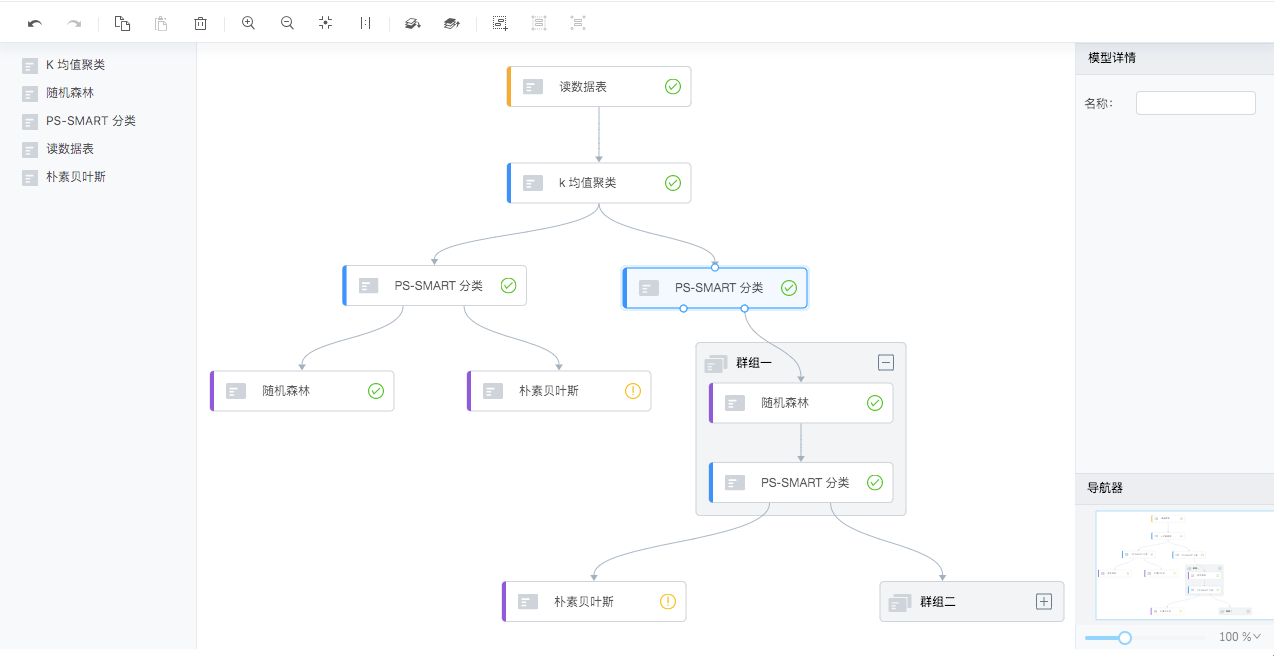Click the 模型详情 panel header

tap(1174, 58)
